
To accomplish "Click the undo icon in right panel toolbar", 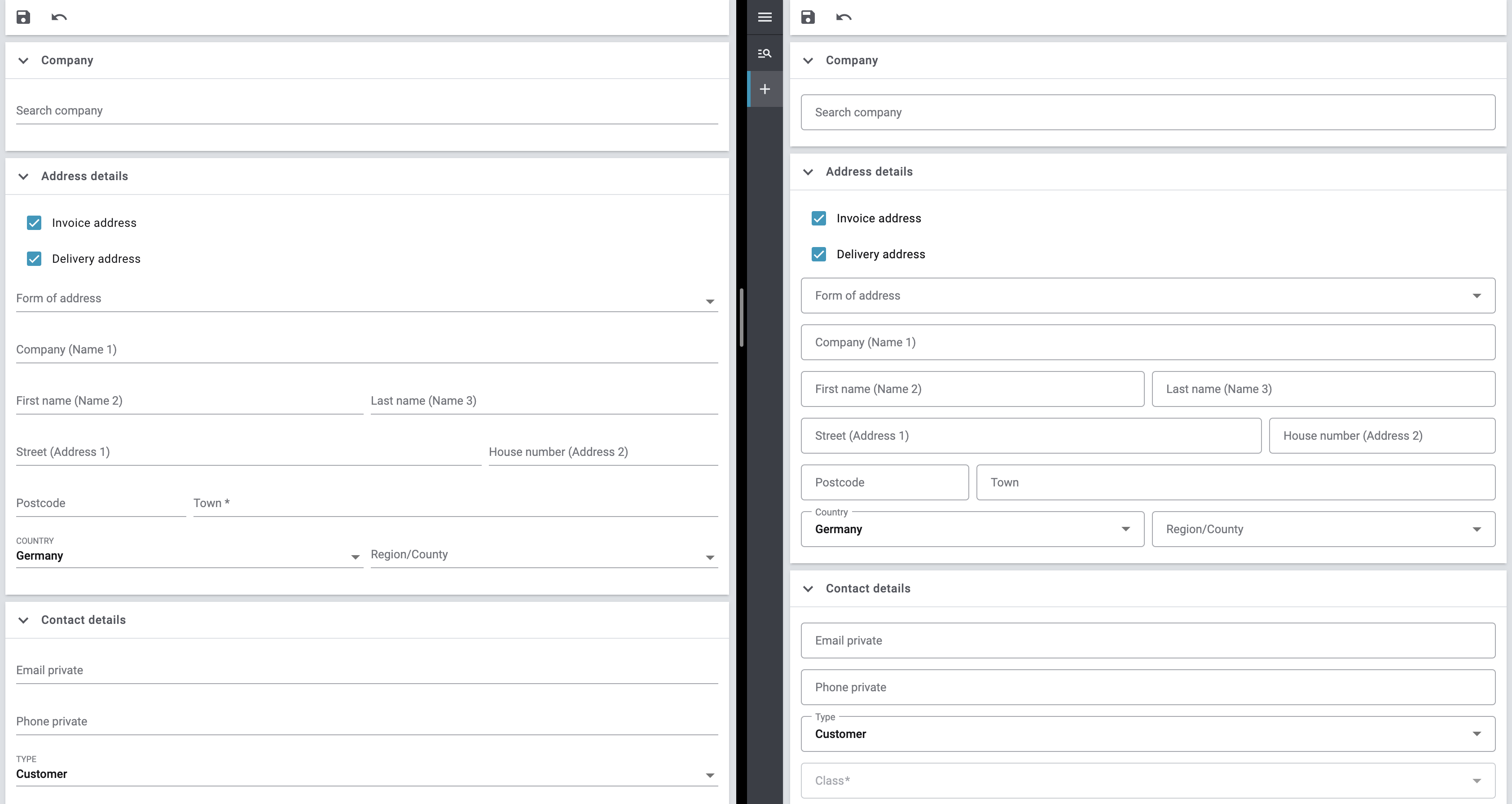I will (x=844, y=17).
